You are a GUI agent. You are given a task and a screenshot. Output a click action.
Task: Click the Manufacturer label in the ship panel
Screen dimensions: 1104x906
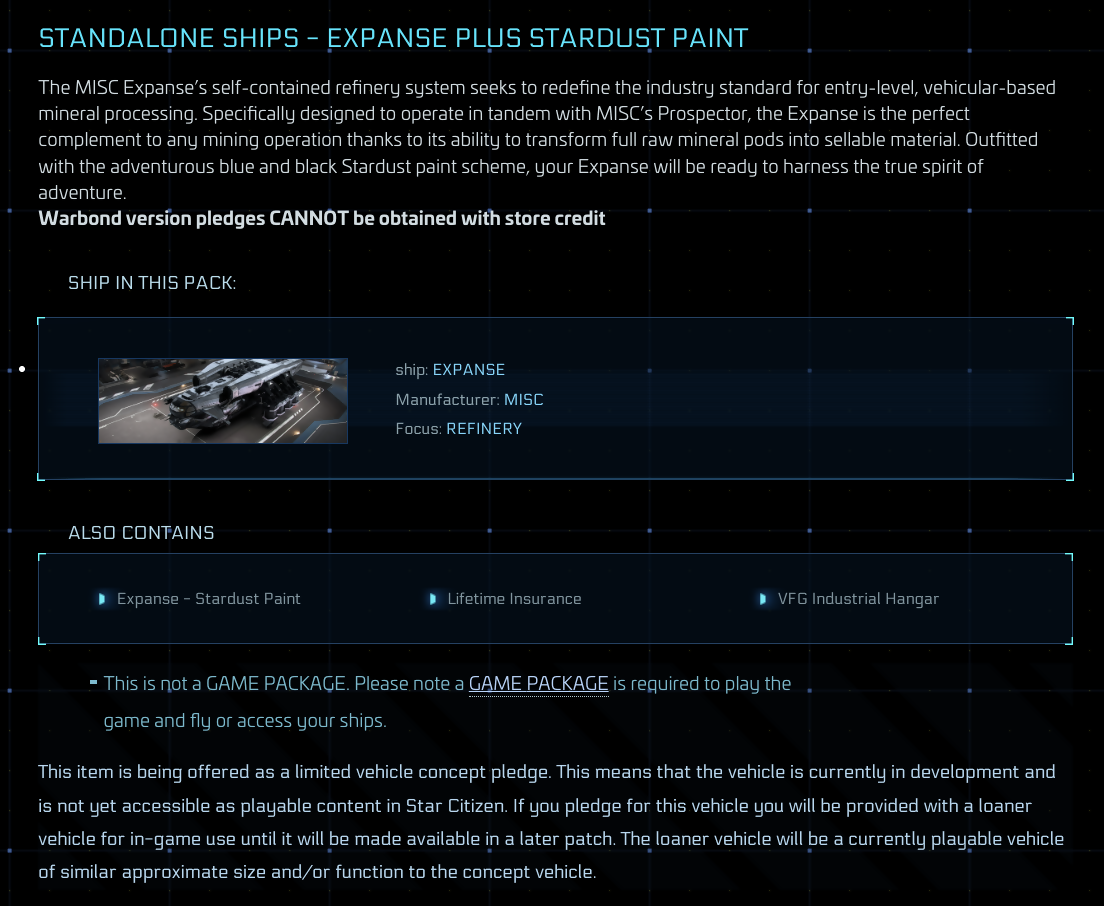[x=447, y=400]
